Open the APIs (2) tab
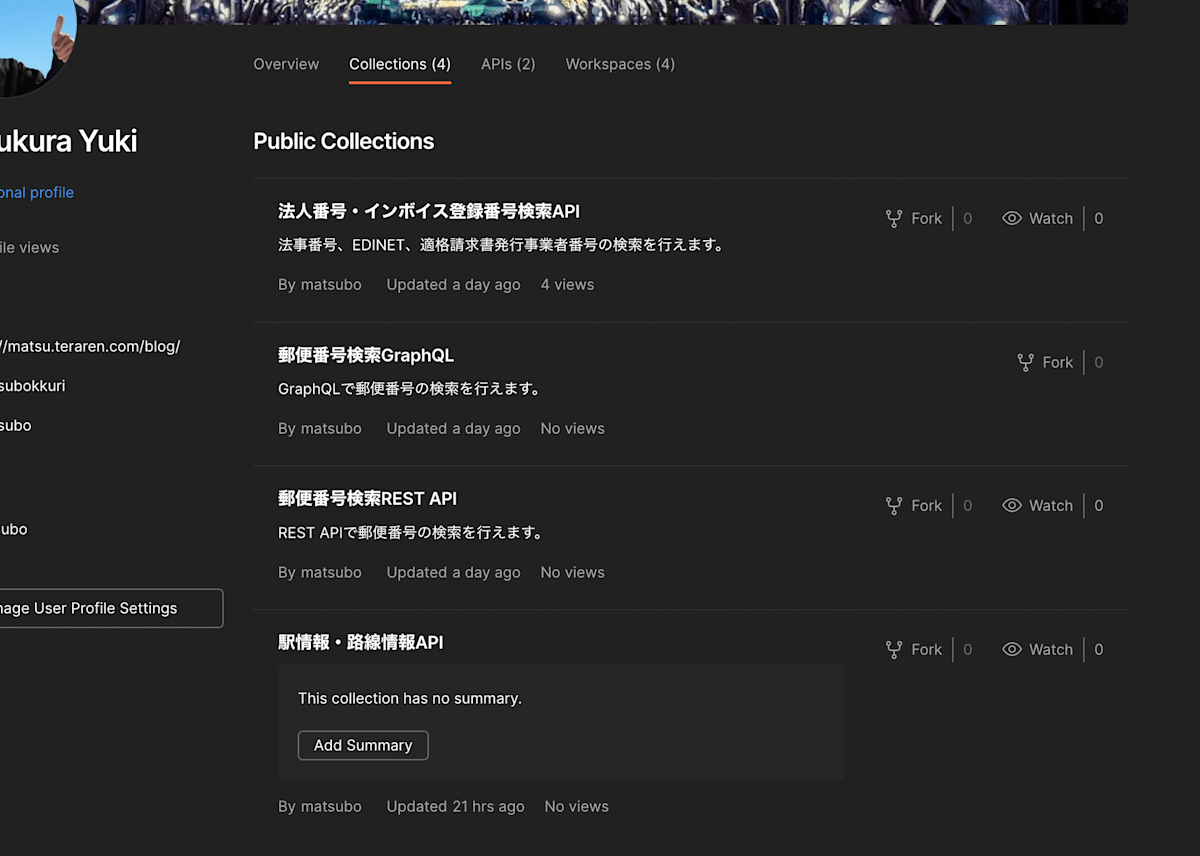This screenshot has width=1200, height=856. [x=508, y=64]
